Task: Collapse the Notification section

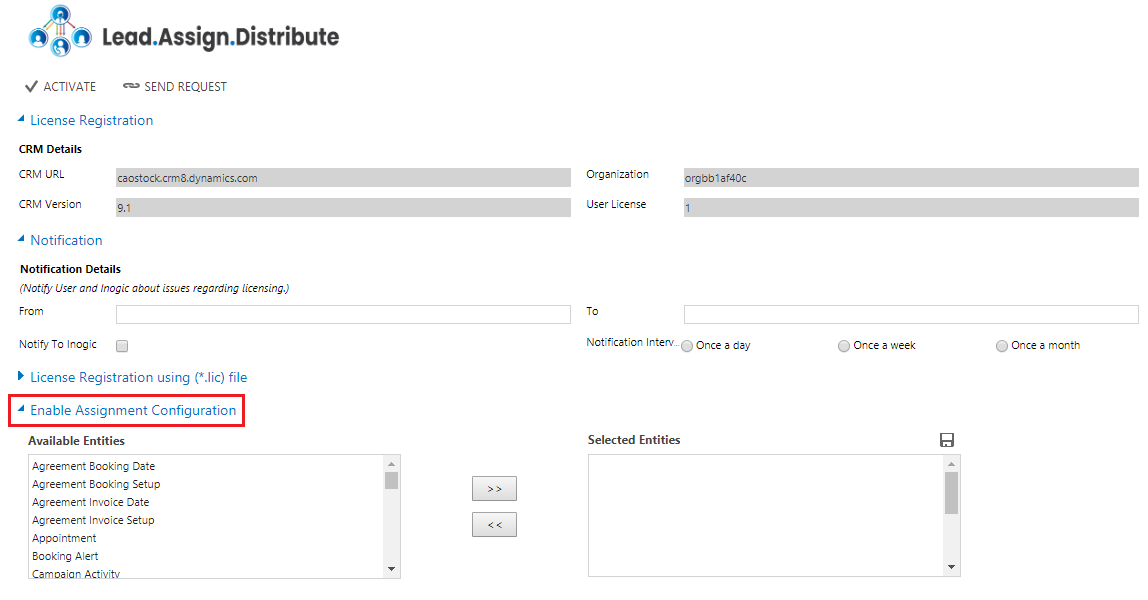Action: pyautogui.click(x=22, y=240)
